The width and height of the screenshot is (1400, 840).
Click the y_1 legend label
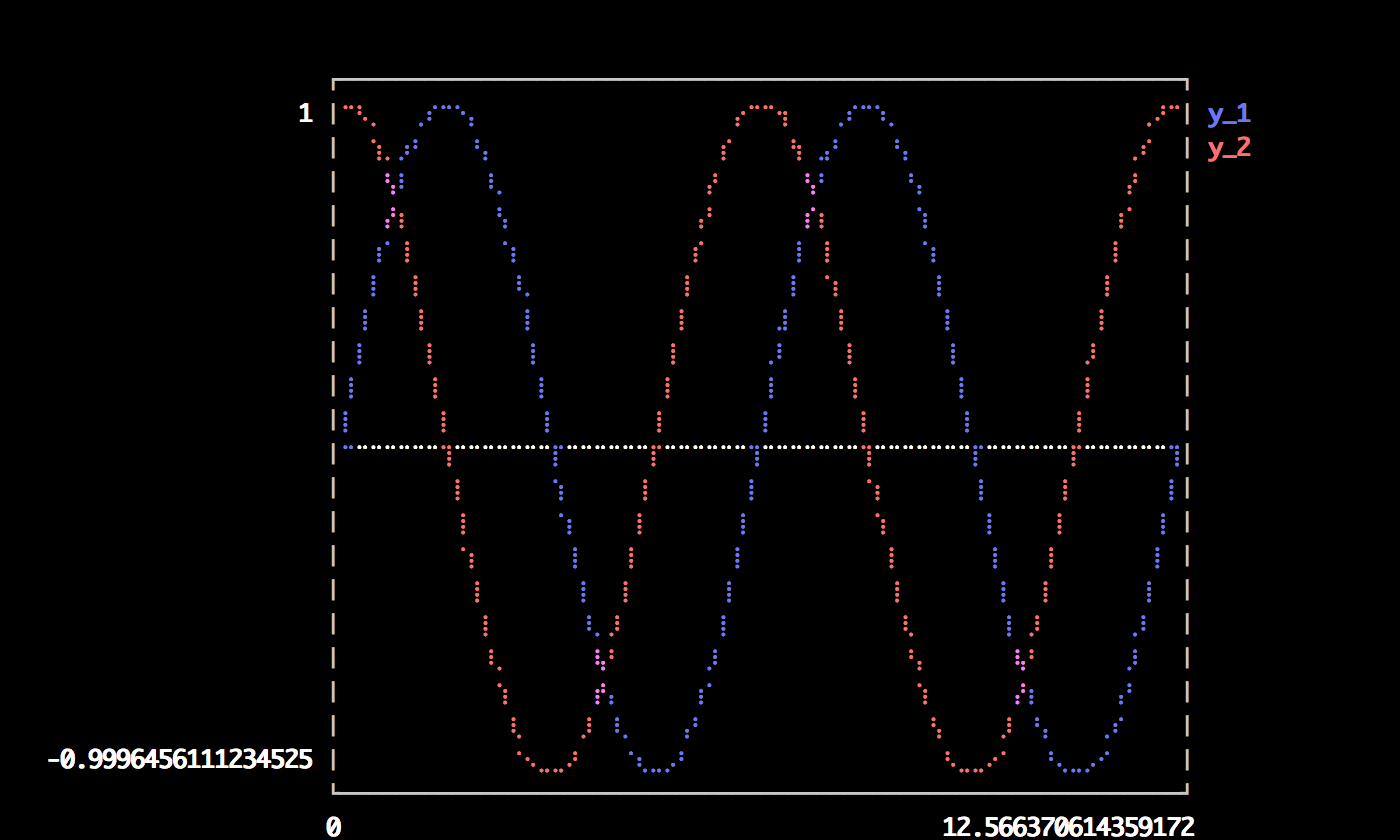coord(1228,114)
